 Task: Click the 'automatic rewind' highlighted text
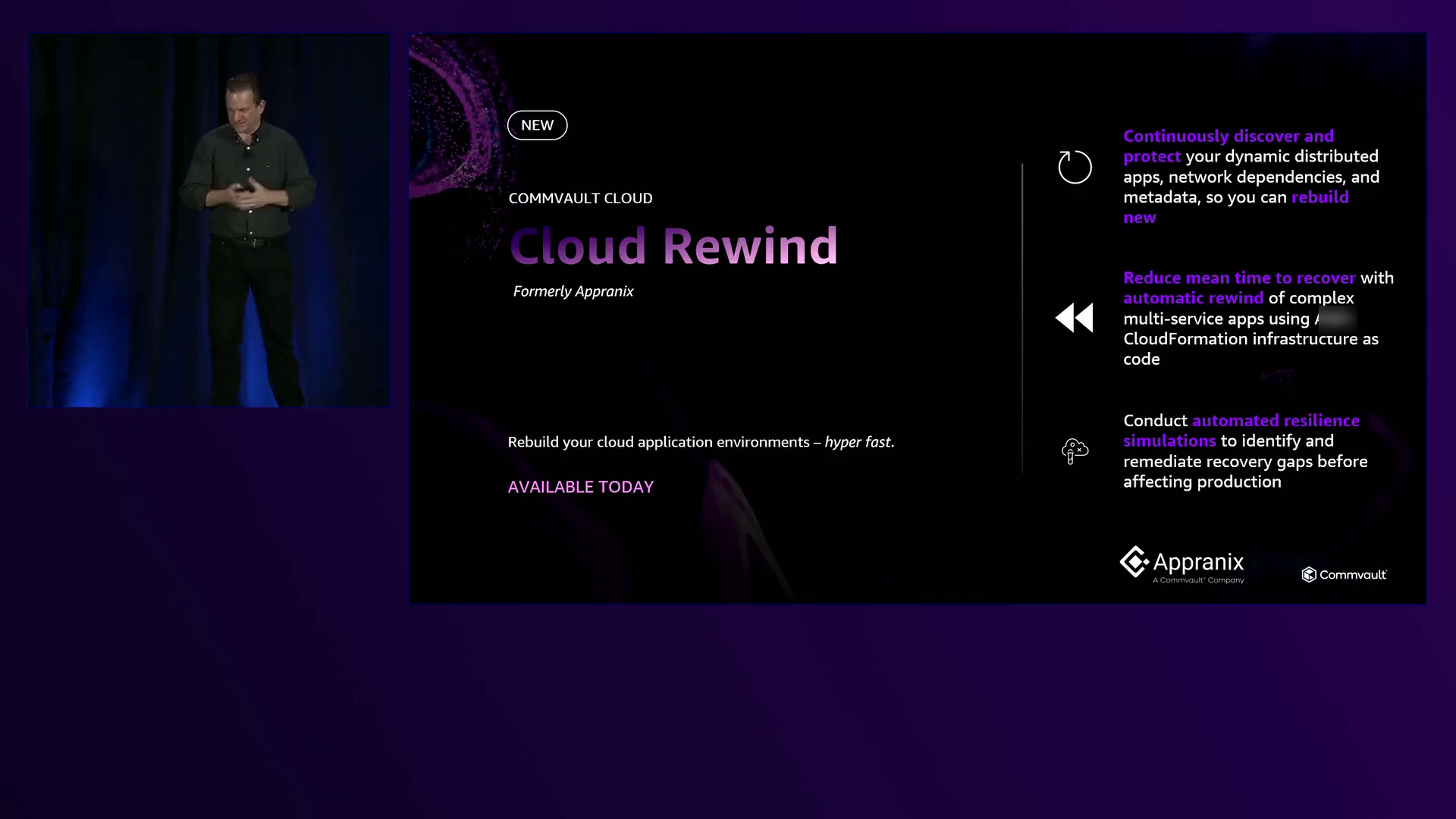[x=1193, y=298]
